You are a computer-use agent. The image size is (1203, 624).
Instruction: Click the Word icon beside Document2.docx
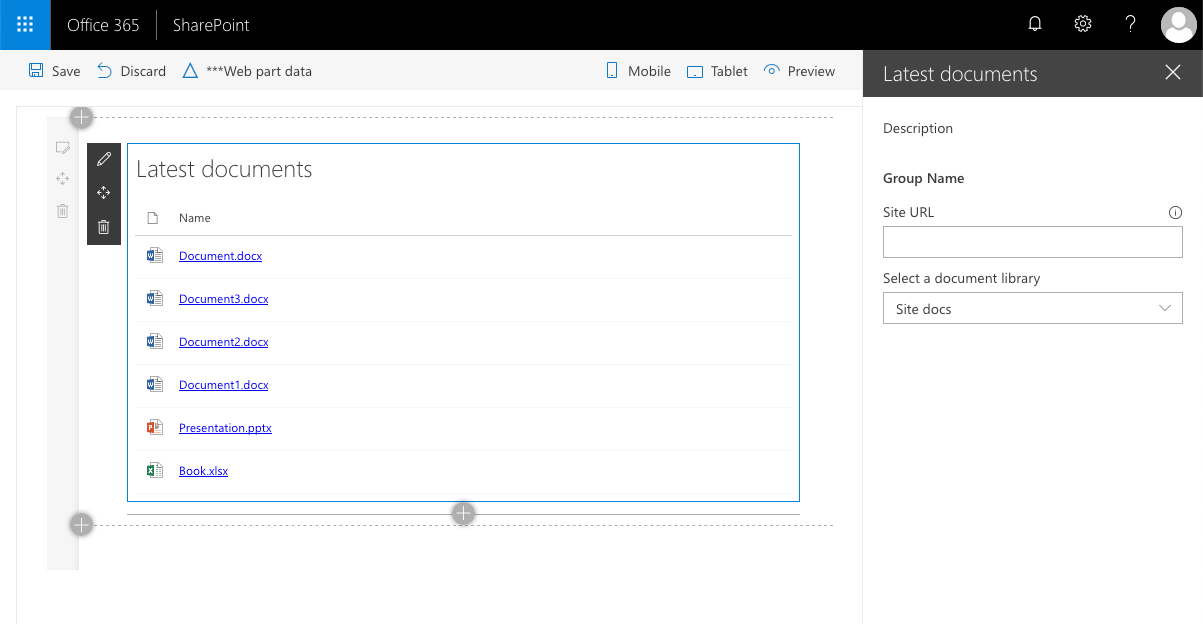pos(154,342)
